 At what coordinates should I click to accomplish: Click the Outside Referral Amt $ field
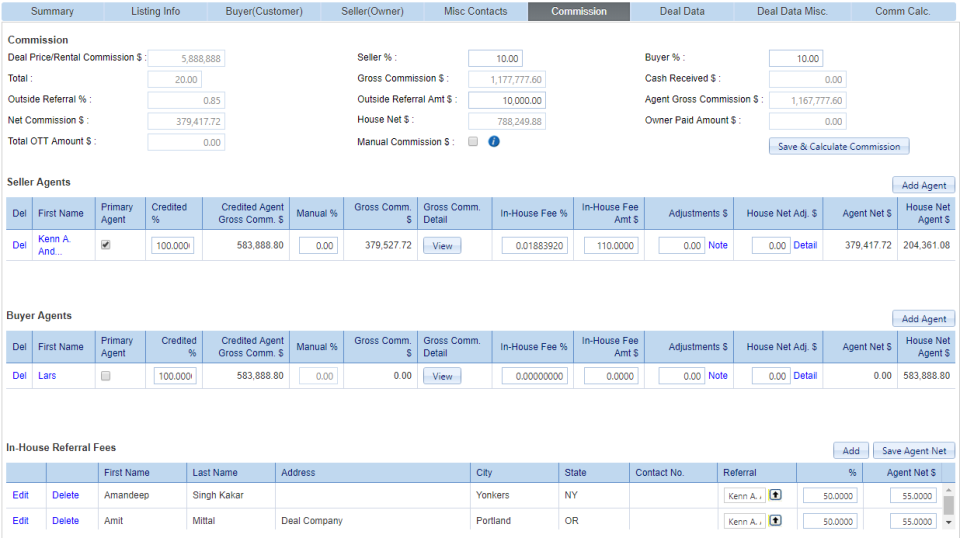tap(507, 100)
